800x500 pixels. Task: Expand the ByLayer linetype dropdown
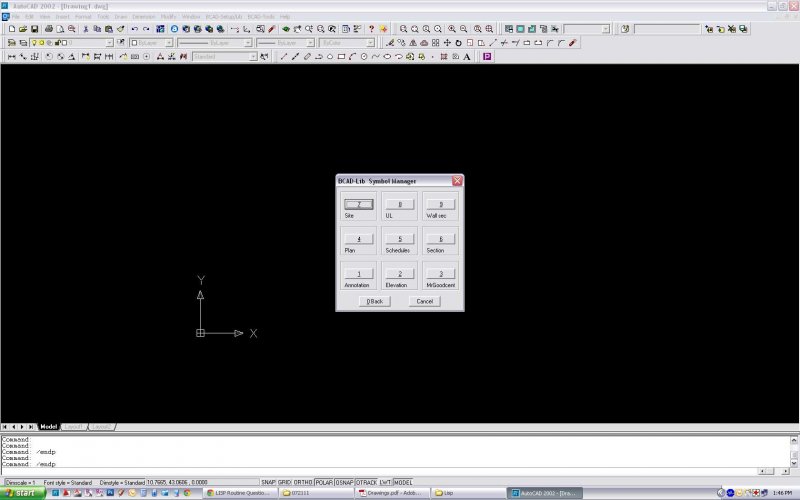coord(246,43)
